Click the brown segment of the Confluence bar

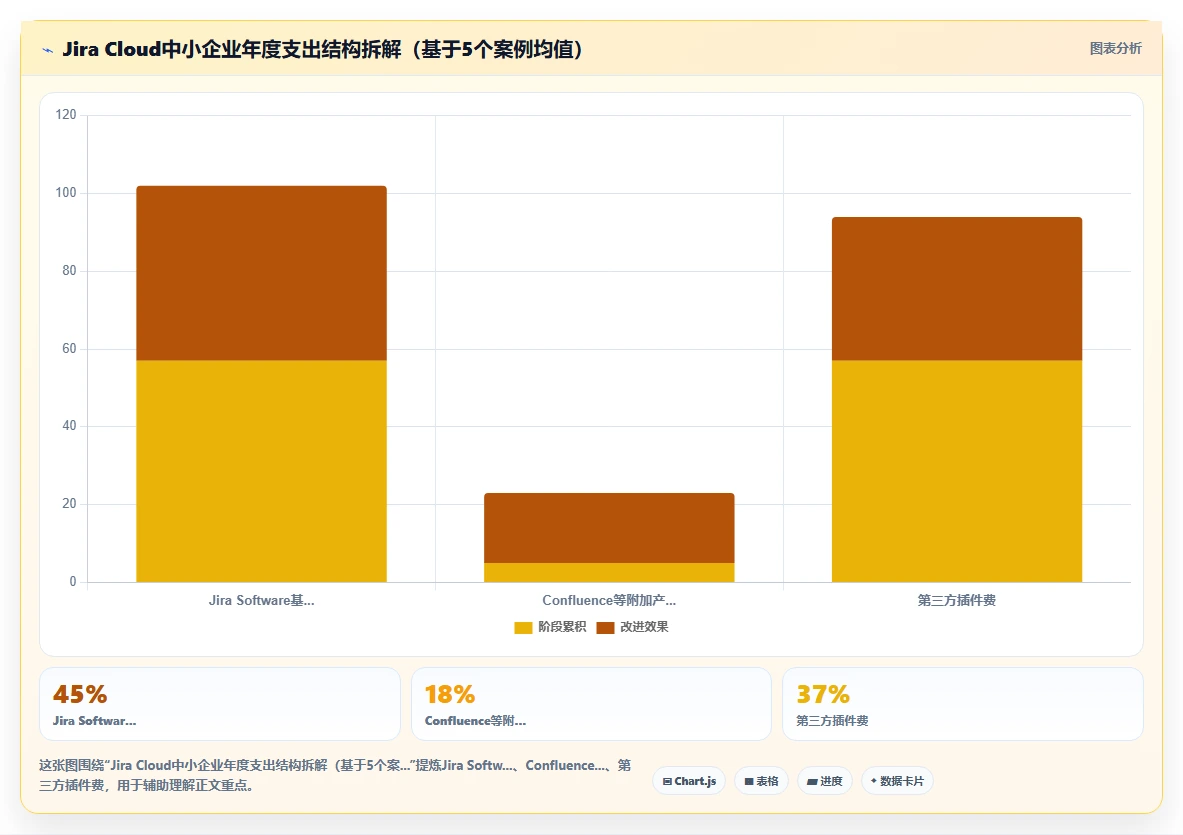[x=609, y=528]
